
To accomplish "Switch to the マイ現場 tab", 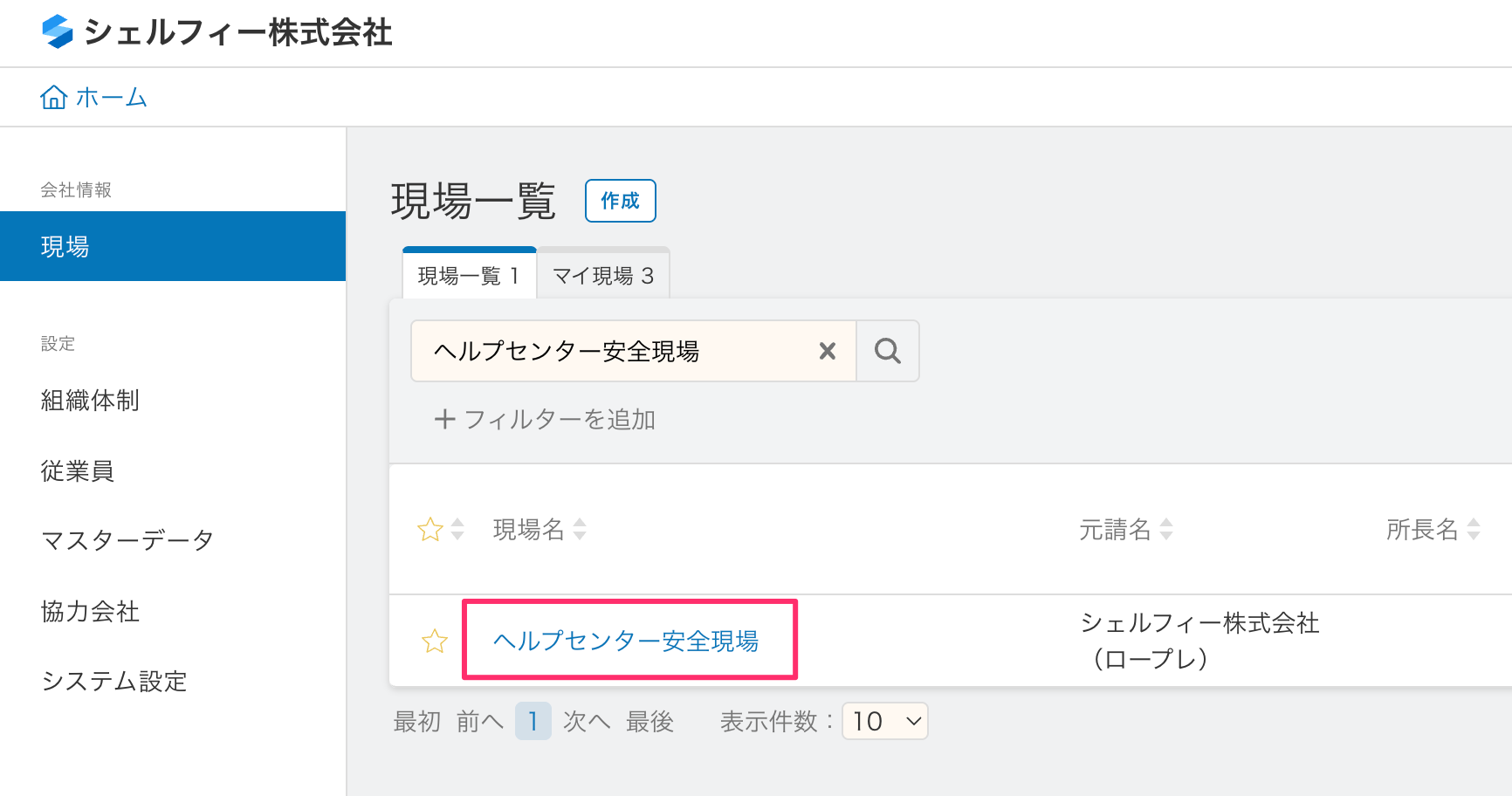I will pos(603,276).
